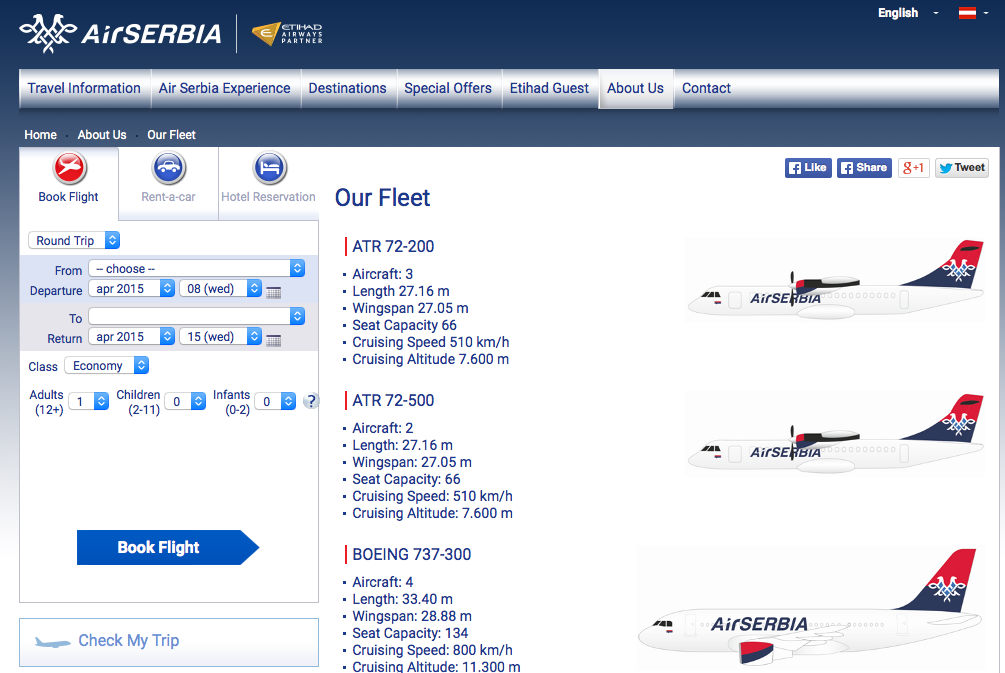Image resolution: width=1005 pixels, height=673 pixels.
Task: Click the text 'Seat Capacity: 134'
Action: pos(410,633)
